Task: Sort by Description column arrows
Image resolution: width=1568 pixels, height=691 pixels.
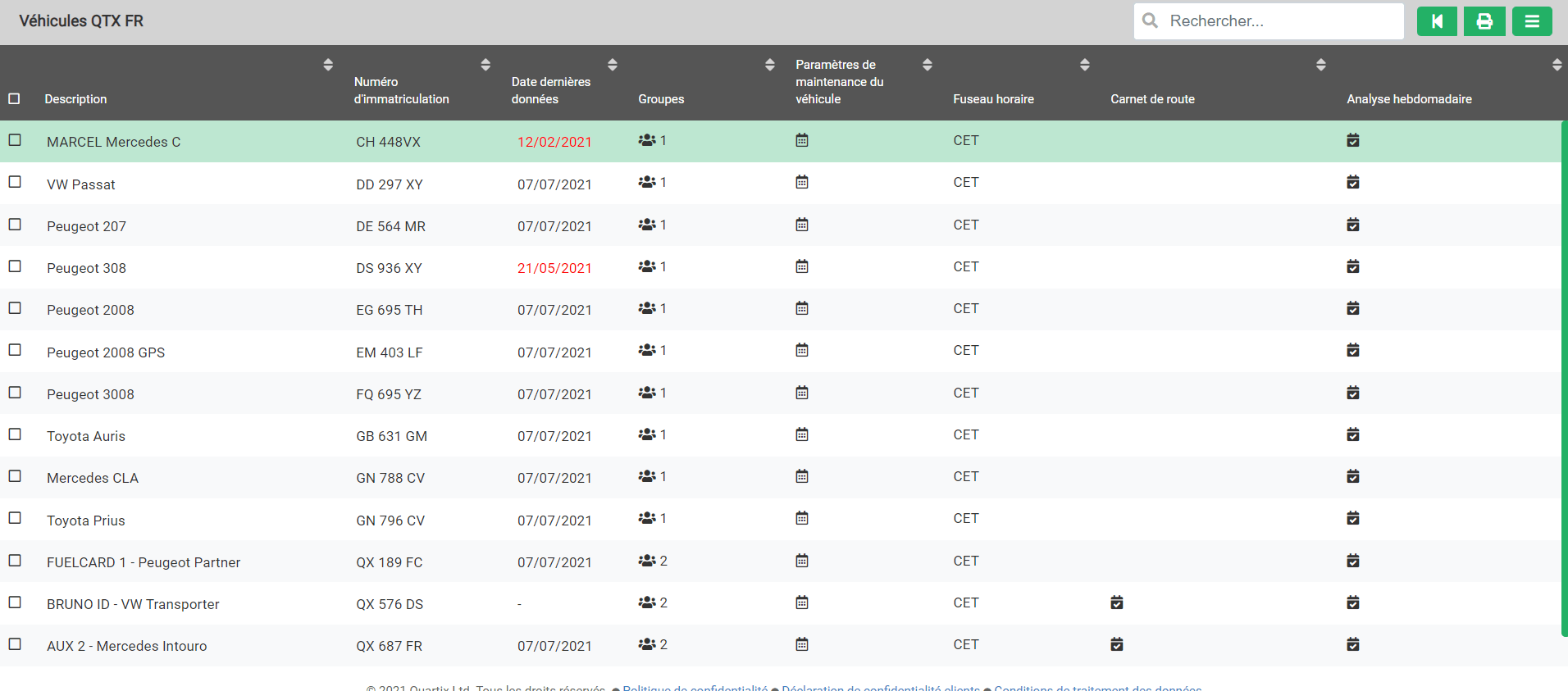Action: [328, 65]
